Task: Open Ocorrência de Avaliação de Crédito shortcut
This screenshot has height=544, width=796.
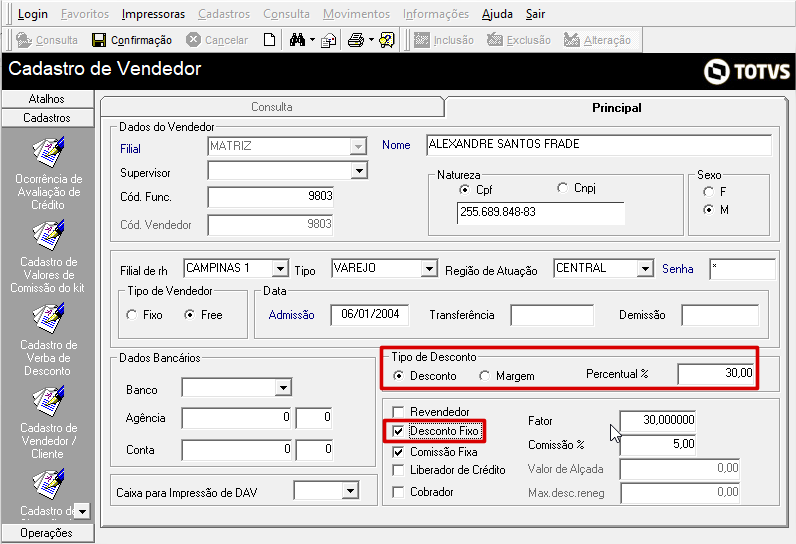Action: click(48, 173)
